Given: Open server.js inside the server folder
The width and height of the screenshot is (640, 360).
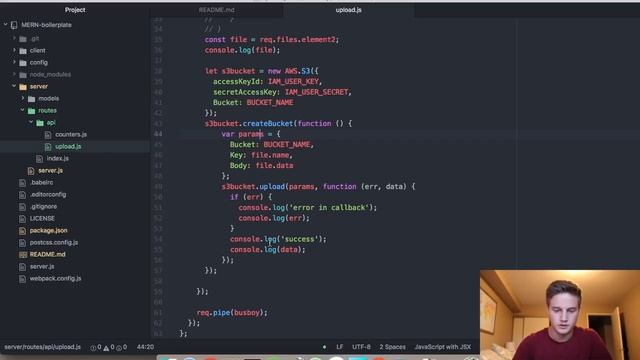Looking at the screenshot, I should click(50, 170).
